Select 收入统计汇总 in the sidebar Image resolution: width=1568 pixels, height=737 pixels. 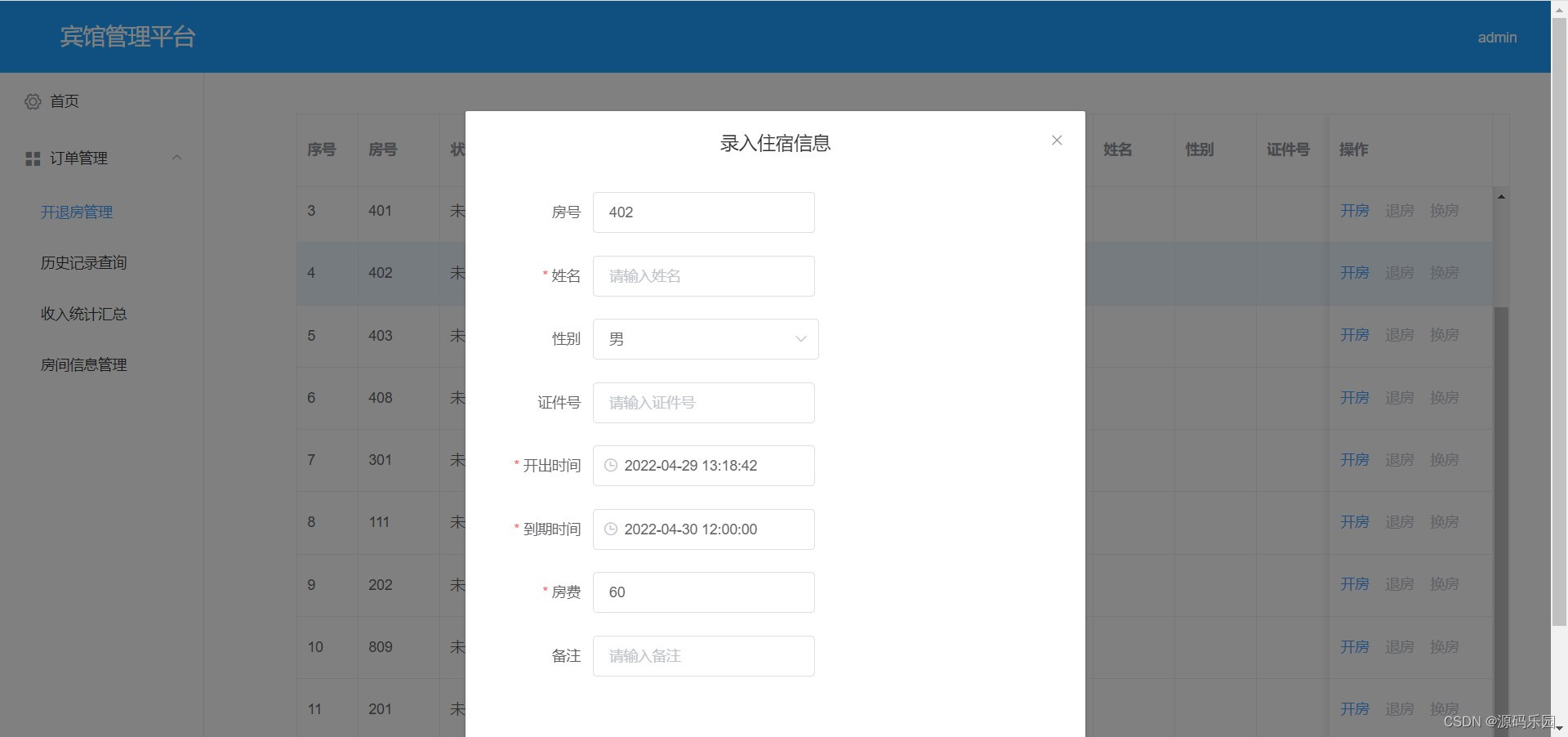tap(84, 314)
